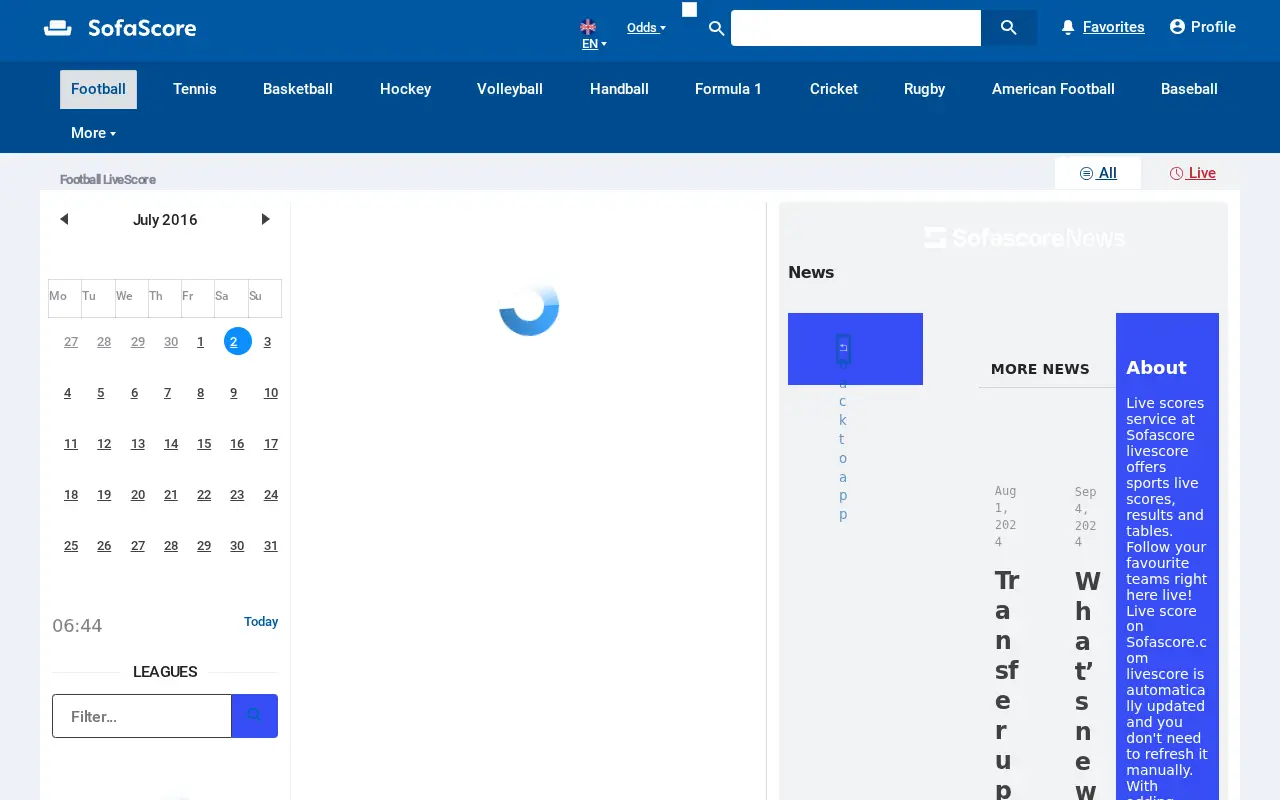Open the Rugby tab
This screenshot has height=800, width=1280.
tap(924, 89)
